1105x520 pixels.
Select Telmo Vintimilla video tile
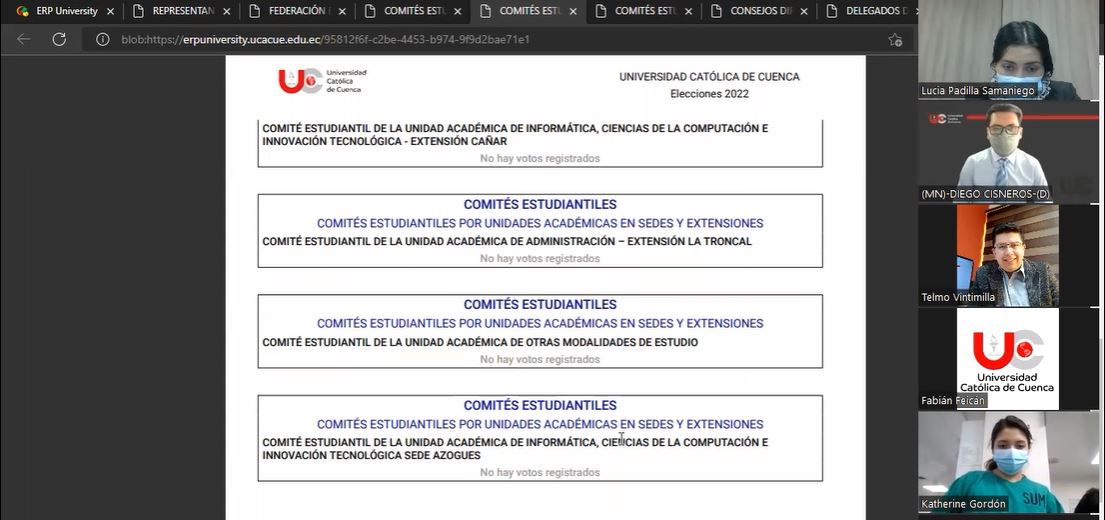pyautogui.click(x=1008, y=255)
